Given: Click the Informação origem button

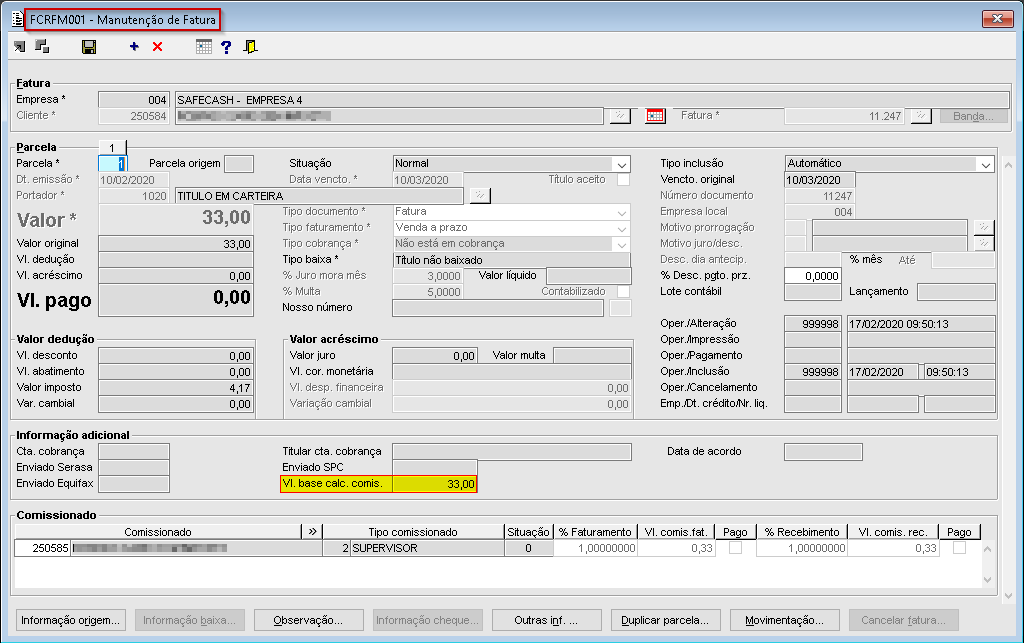Looking at the screenshot, I should (71, 620).
